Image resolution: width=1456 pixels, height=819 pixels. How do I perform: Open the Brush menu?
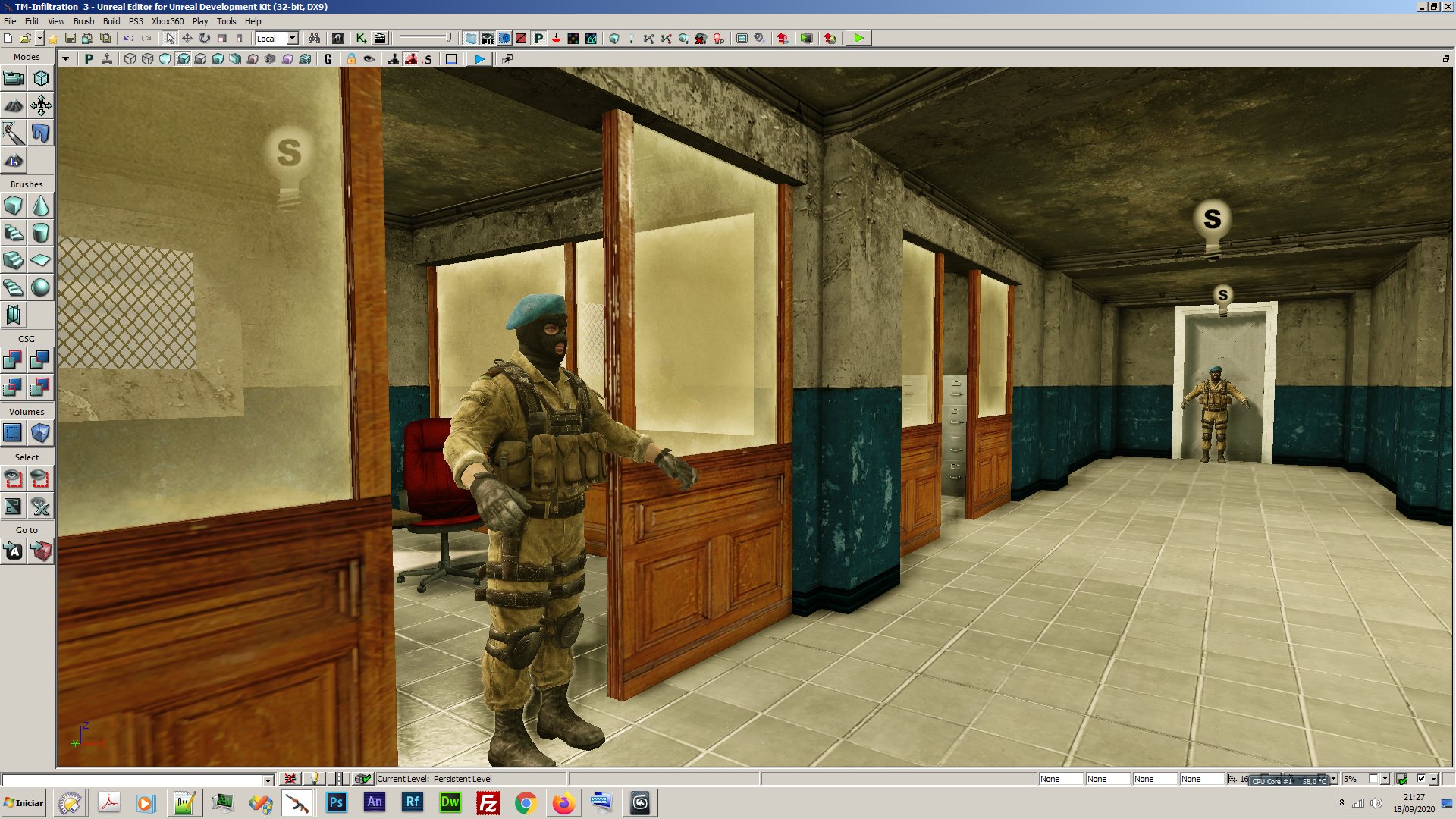click(83, 21)
